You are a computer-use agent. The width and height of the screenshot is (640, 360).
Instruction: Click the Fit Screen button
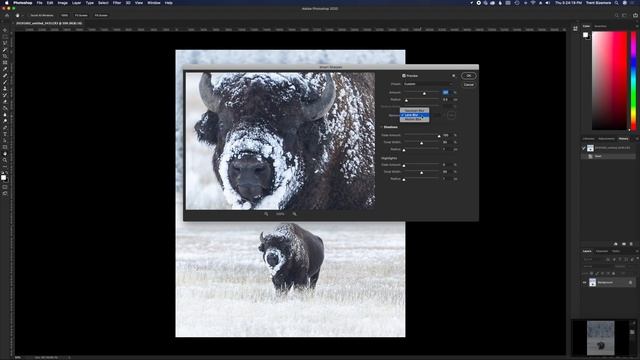coord(81,16)
